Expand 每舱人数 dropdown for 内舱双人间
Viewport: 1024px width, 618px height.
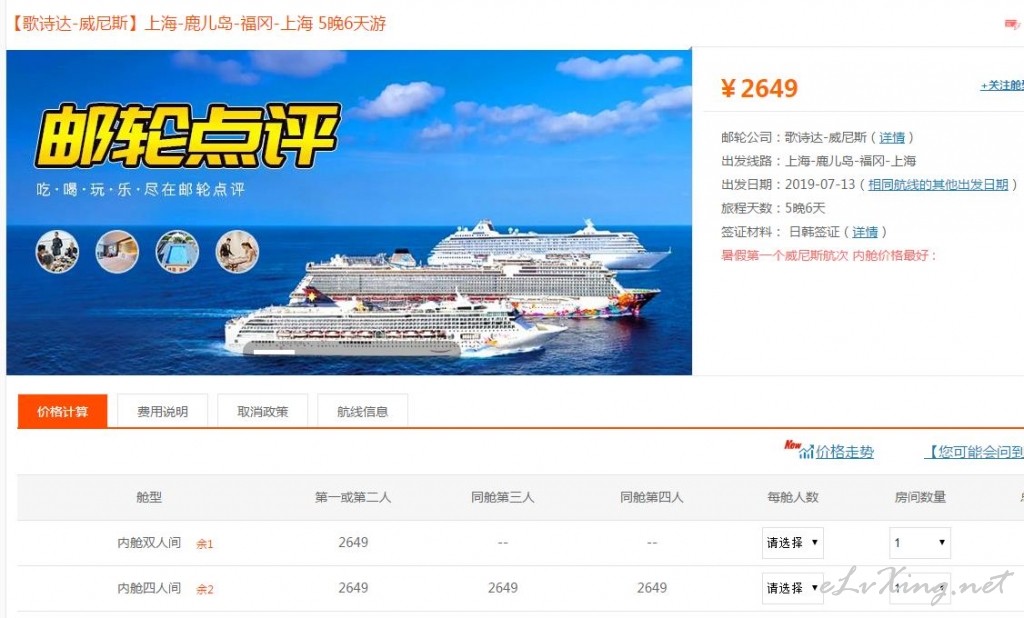pos(792,543)
